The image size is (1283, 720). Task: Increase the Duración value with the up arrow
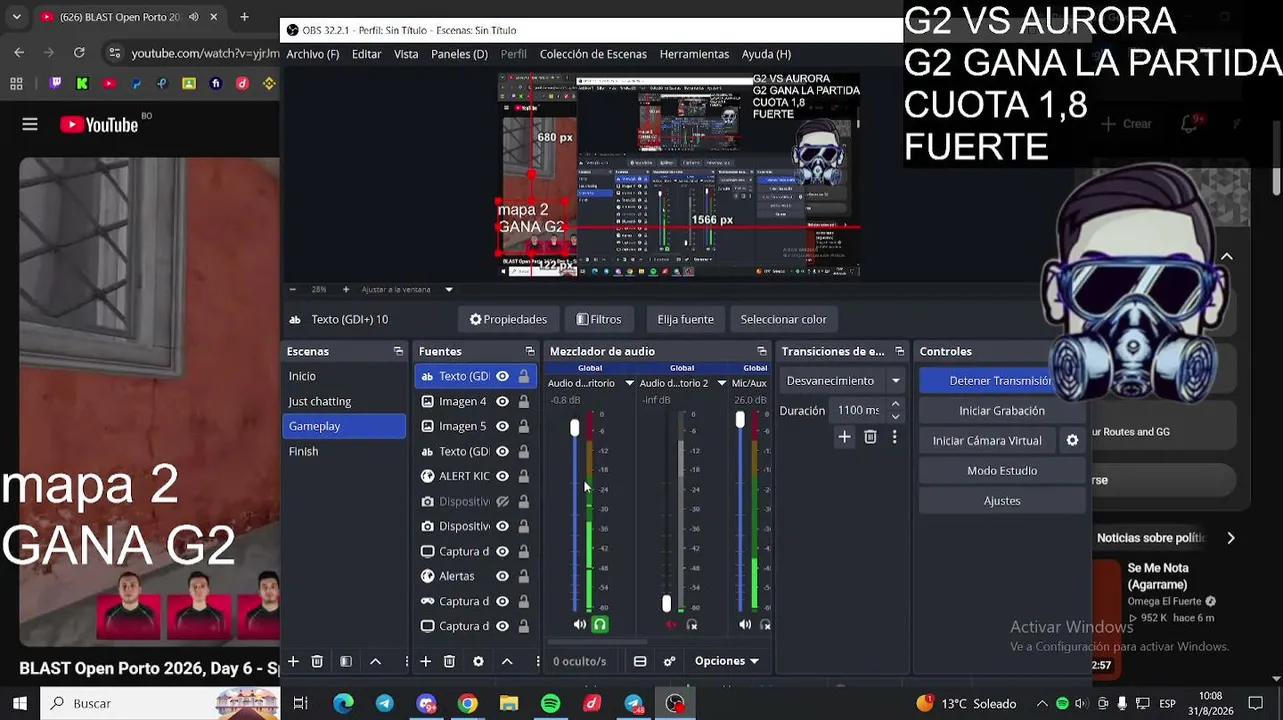click(x=895, y=404)
